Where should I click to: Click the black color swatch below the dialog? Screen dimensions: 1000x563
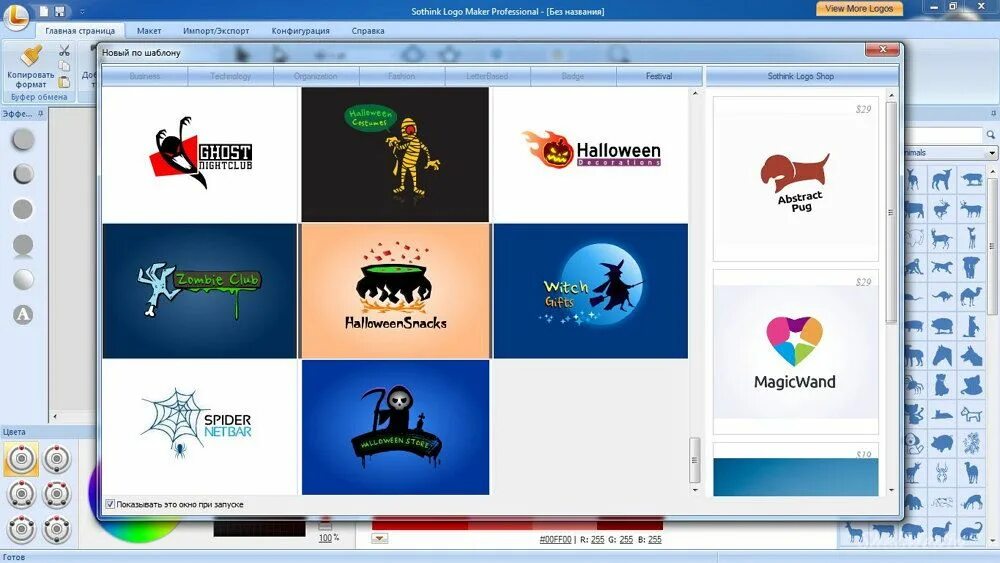point(259,529)
